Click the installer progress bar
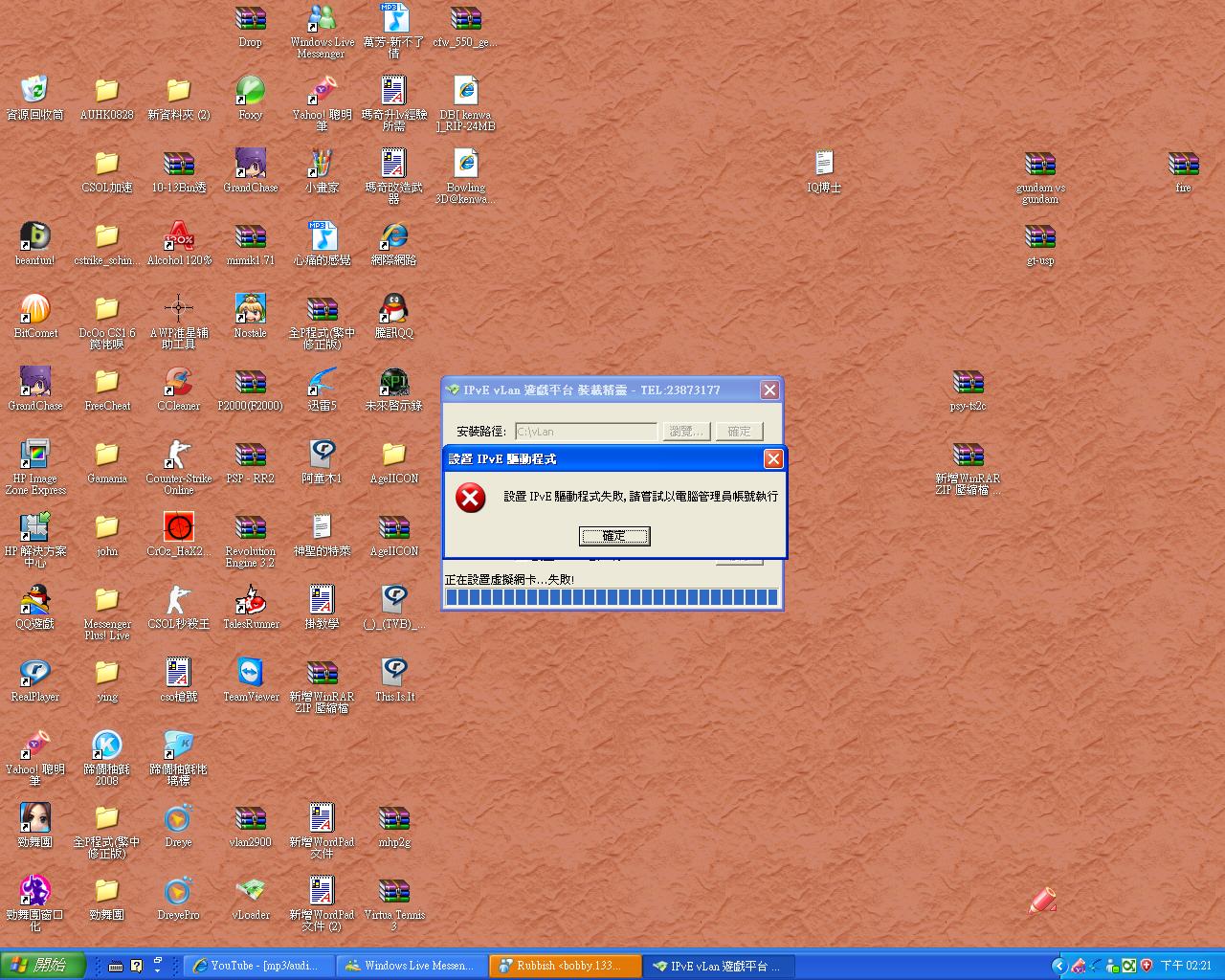This screenshot has height=980, width=1225. tap(612, 597)
